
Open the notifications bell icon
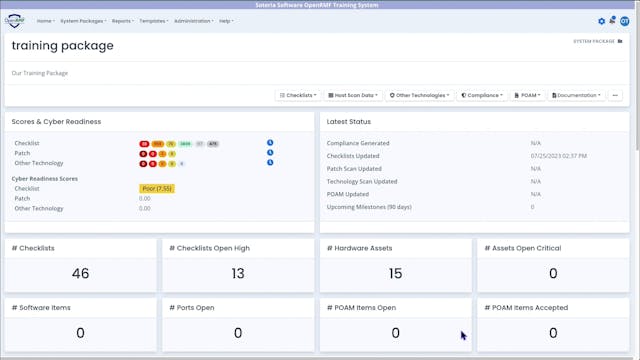click(x=612, y=20)
